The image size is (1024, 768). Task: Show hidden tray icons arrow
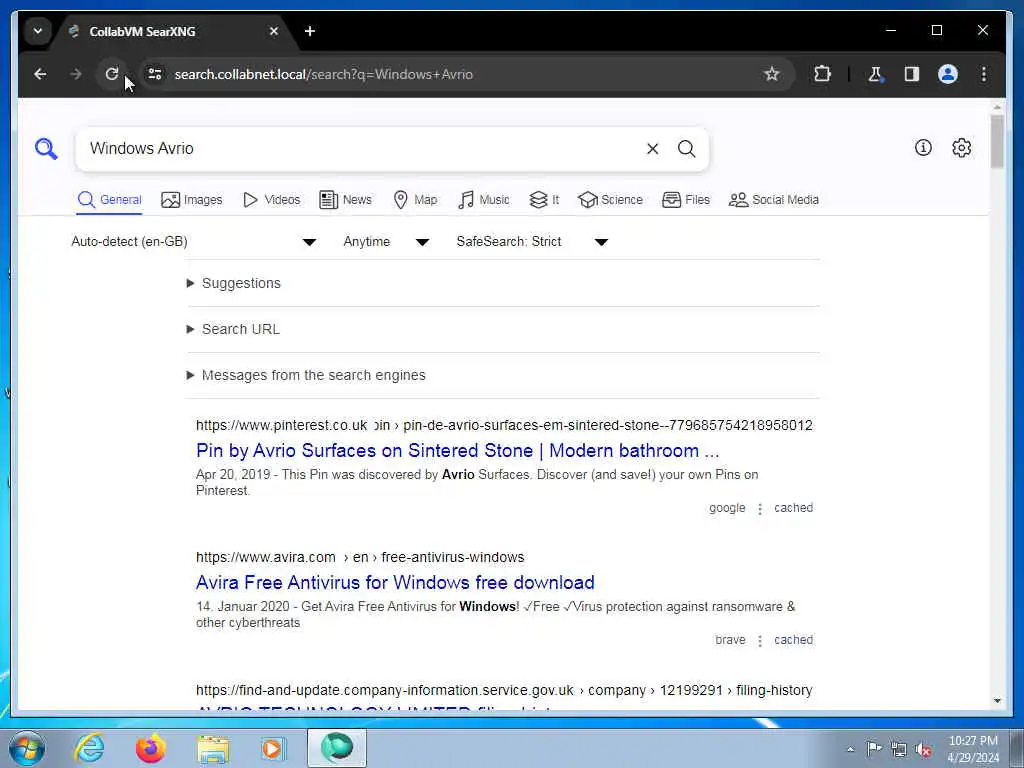850,749
